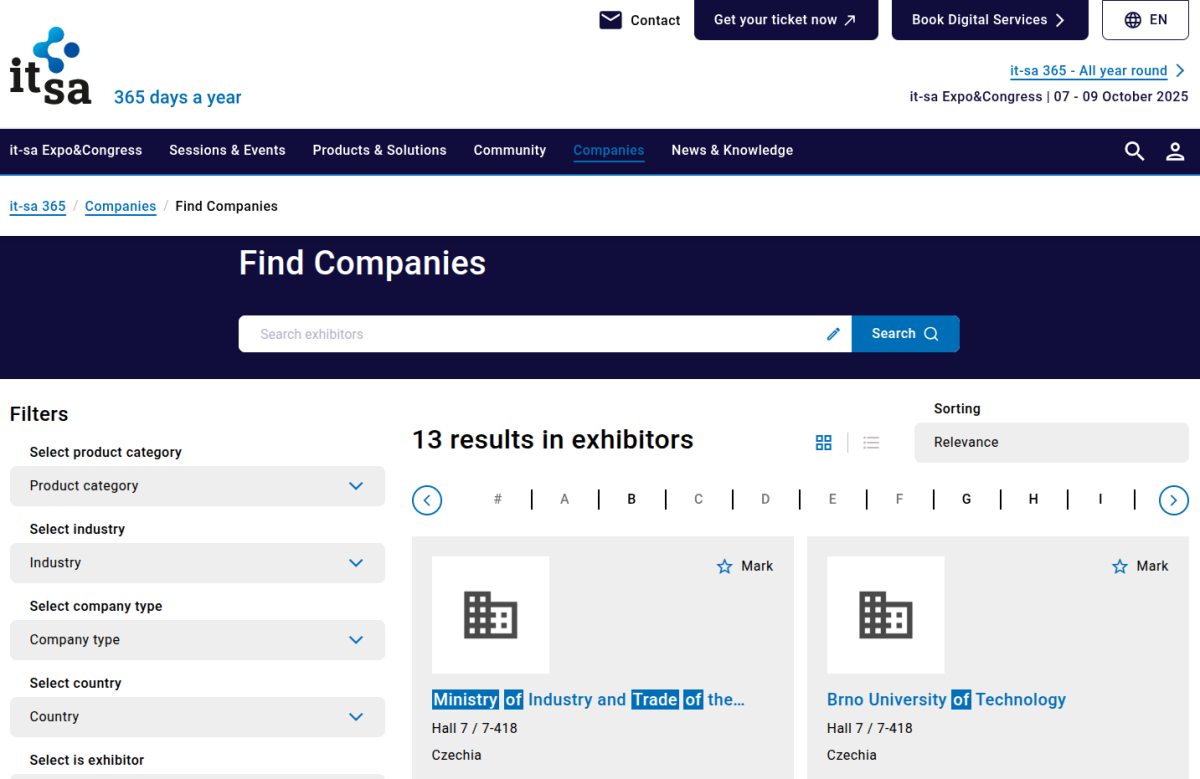Expand the Product category dropdown
This screenshot has height=779, width=1200.
coord(197,486)
